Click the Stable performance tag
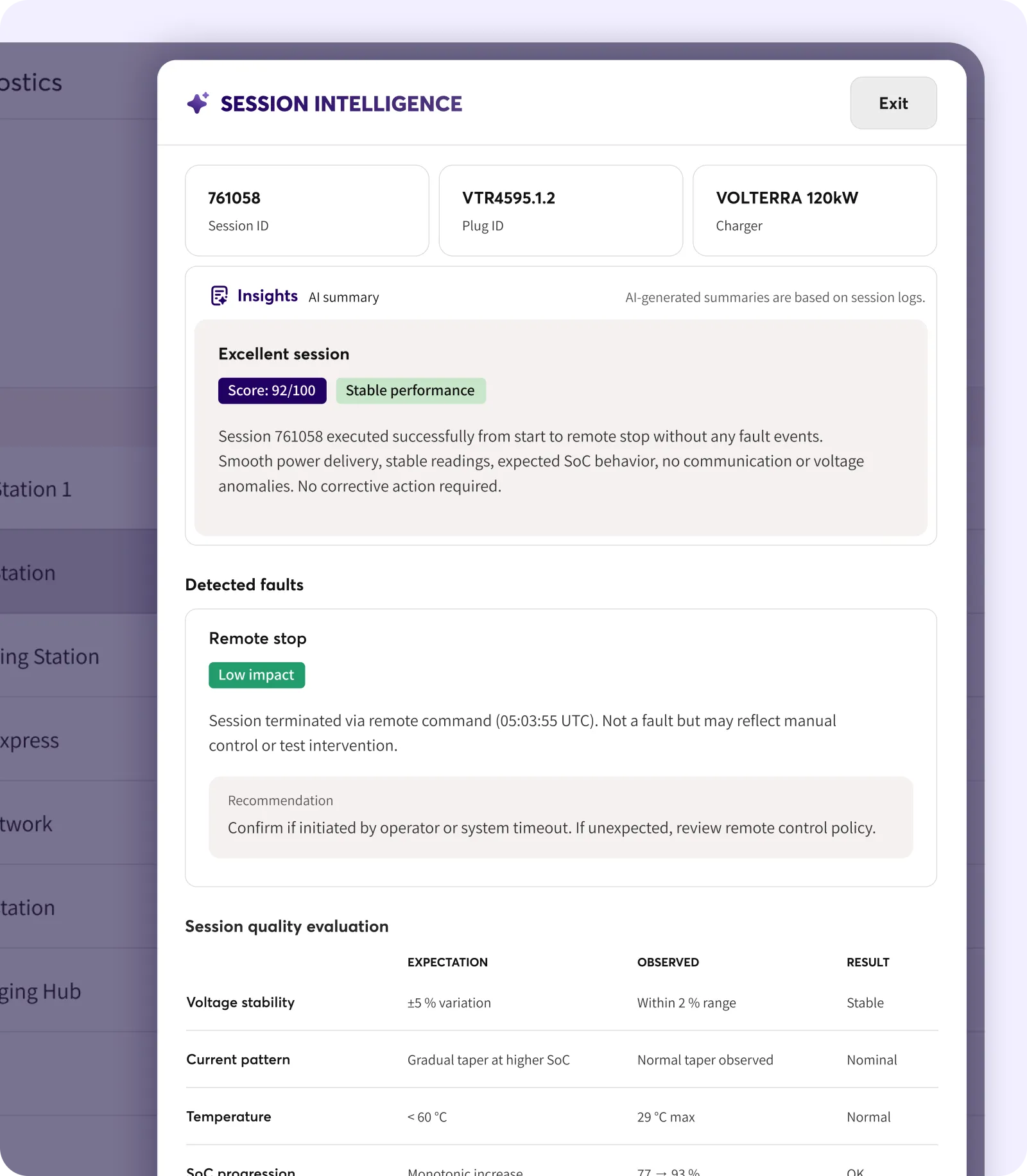The height and width of the screenshot is (1176, 1027). pos(410,391)
